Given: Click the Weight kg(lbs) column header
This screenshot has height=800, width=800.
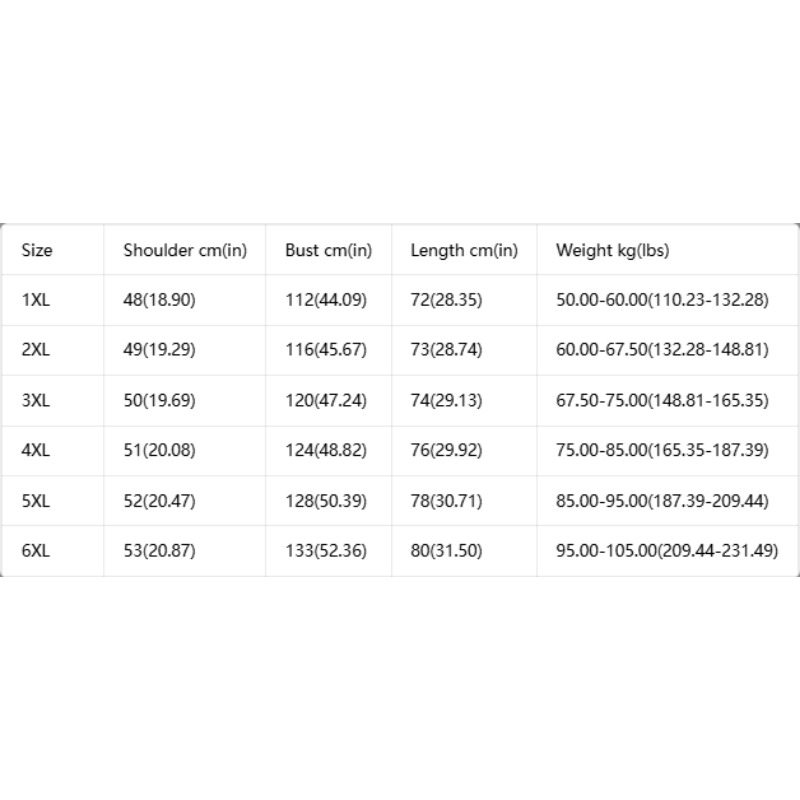Looking at the screenshot, I should coord(612,250).
